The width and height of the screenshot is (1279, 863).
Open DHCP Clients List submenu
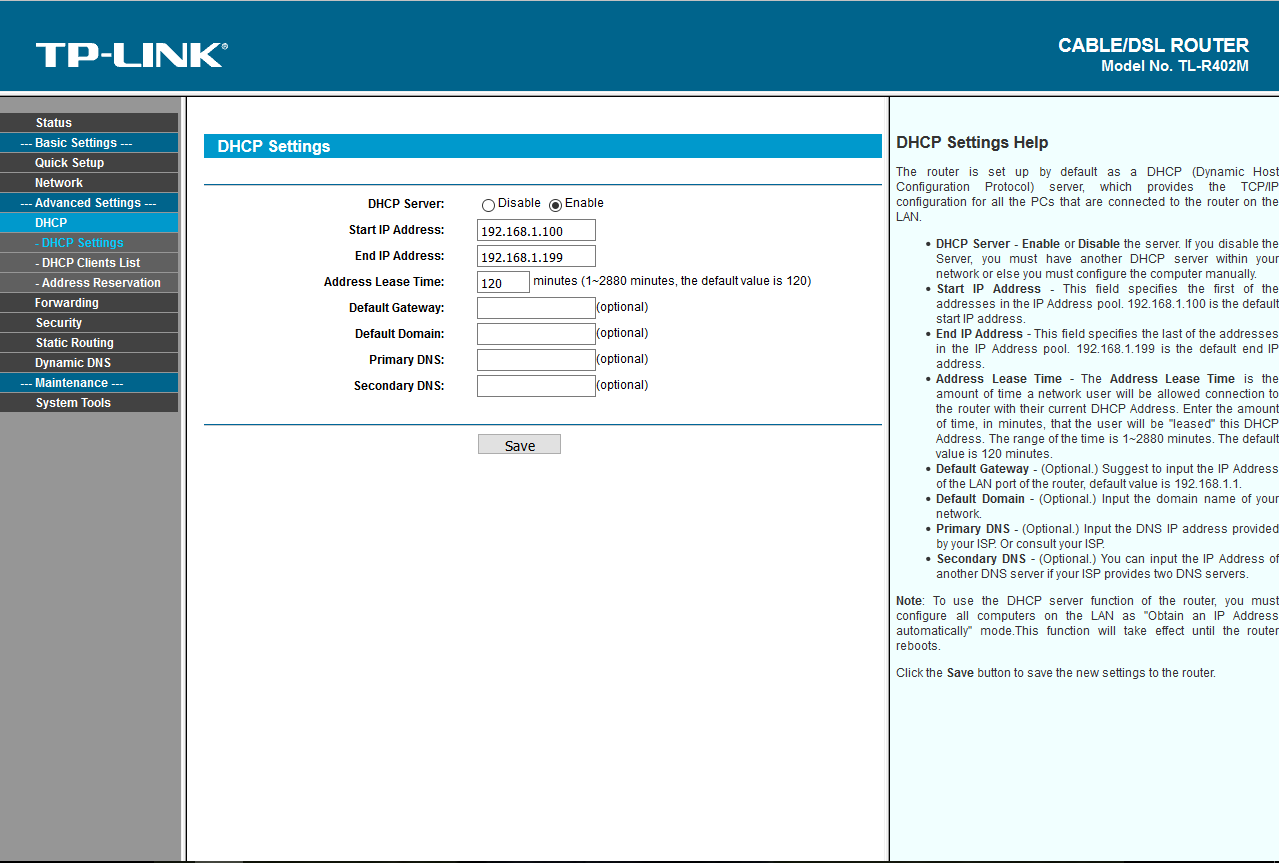[89, 263]
